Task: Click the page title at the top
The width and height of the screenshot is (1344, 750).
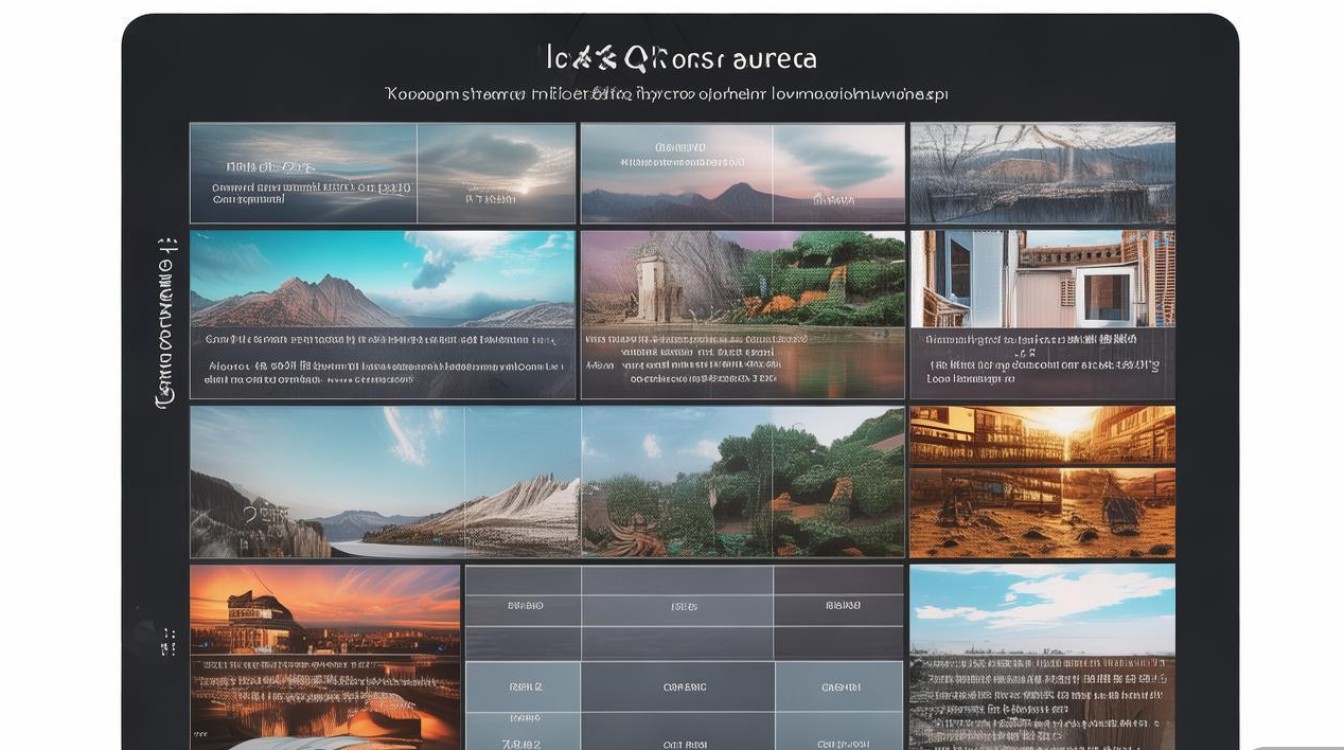Action: click(x=681, y=59)
